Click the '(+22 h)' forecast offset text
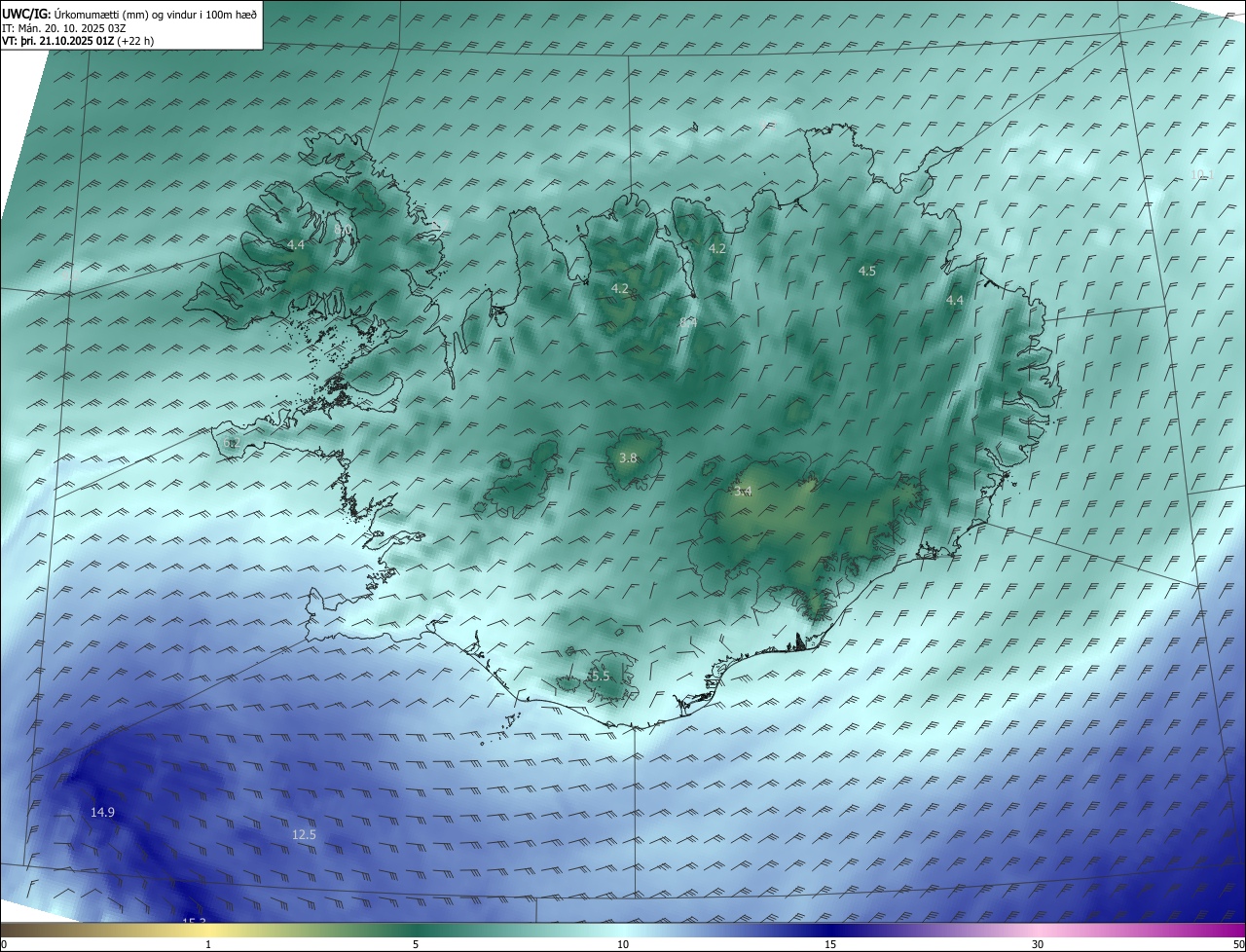 [135, 41]
